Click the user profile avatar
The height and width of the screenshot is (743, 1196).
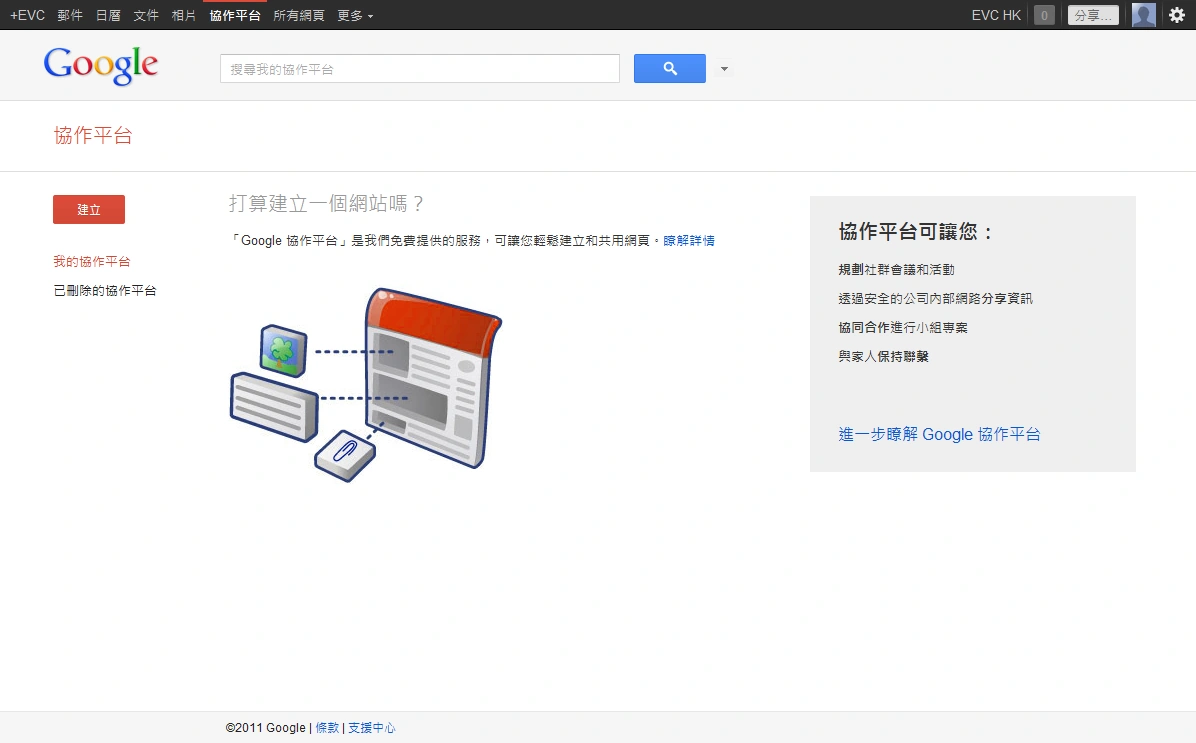[x=1143, y=15]
